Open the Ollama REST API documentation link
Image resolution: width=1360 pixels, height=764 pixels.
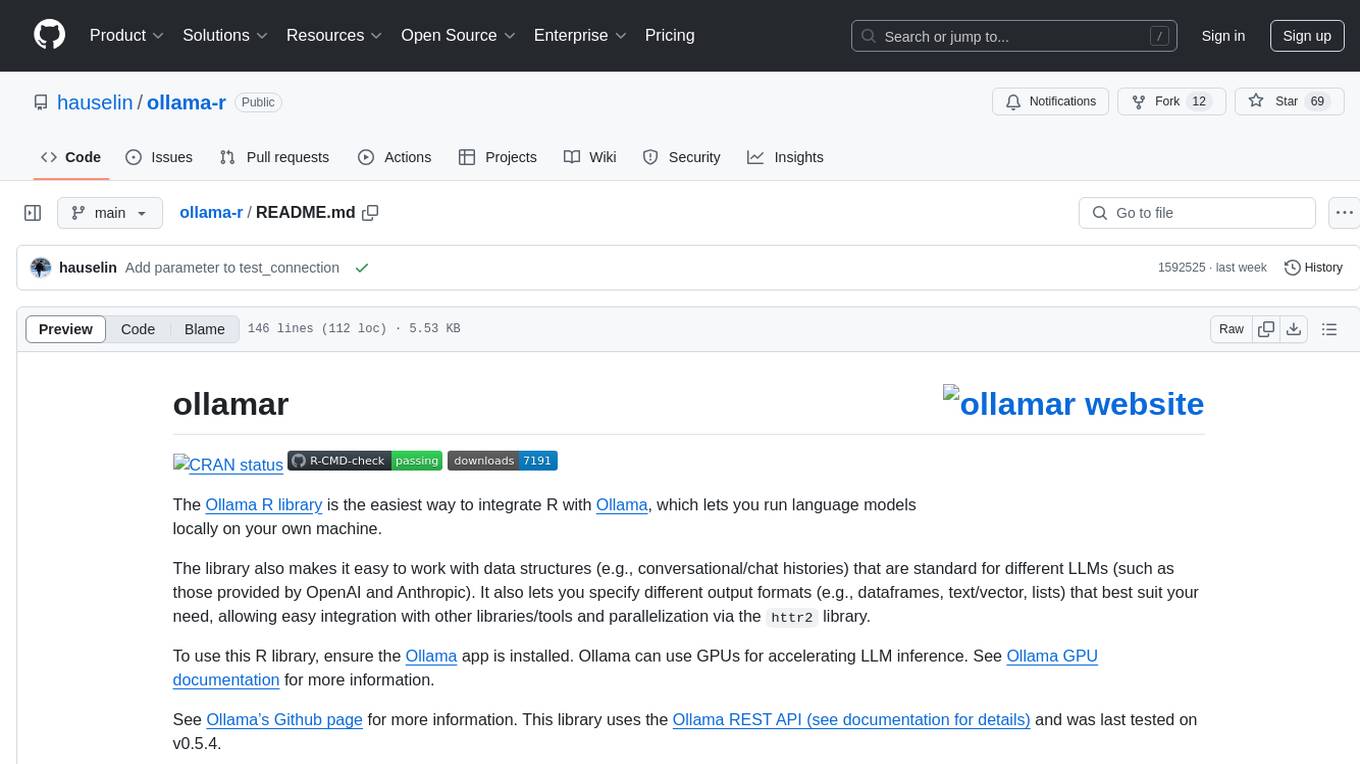pos(851,720)
